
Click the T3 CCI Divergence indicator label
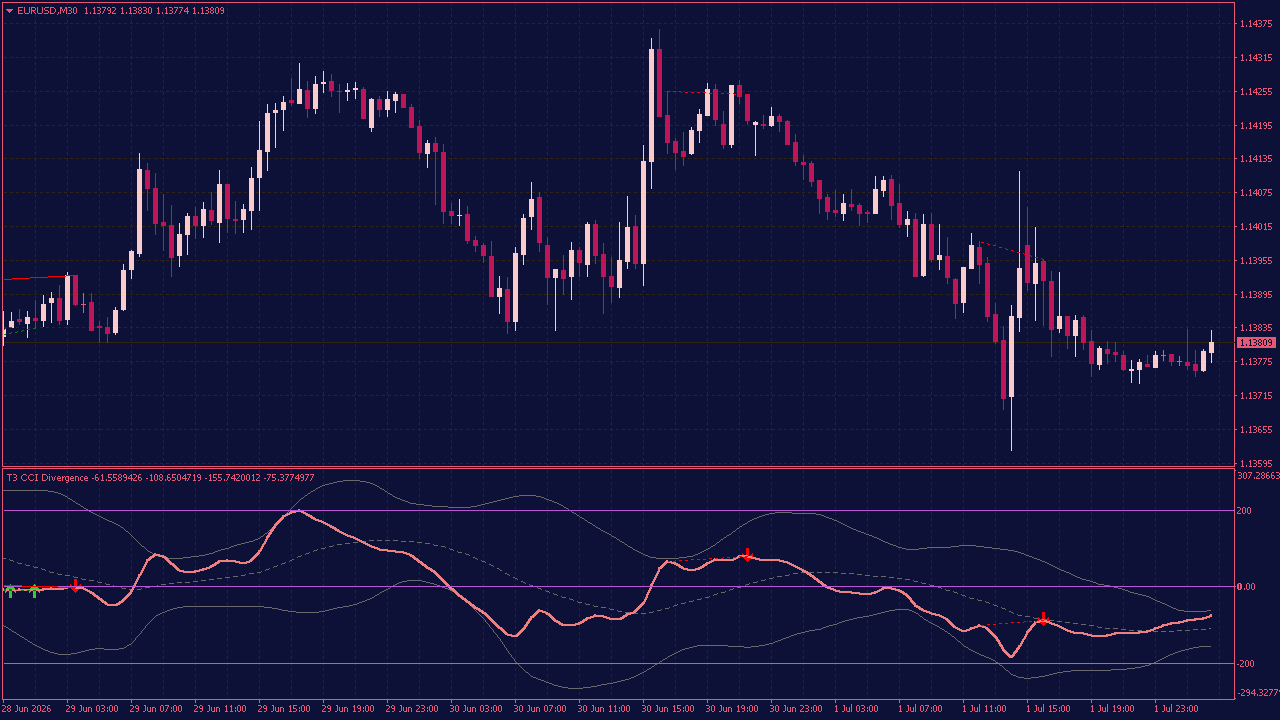point(48,478)
